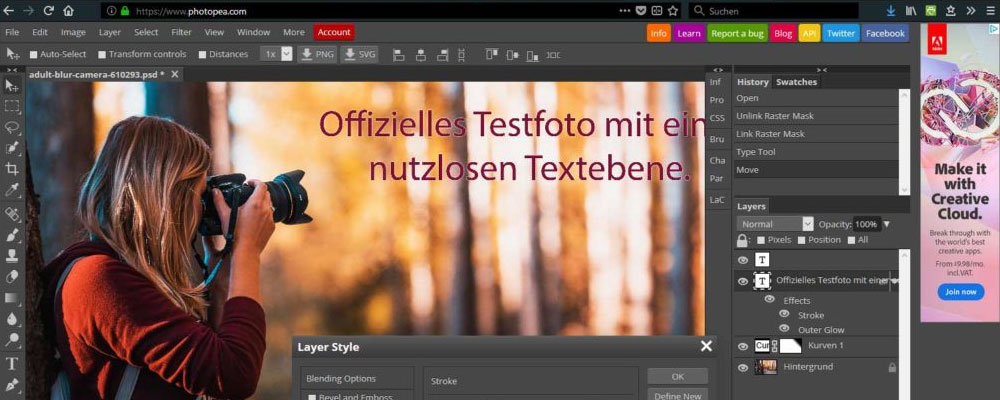Image resolution: width=1000 pixels, height=400 pixels.
Task: Open the Image menu
Action: (73, 32)
